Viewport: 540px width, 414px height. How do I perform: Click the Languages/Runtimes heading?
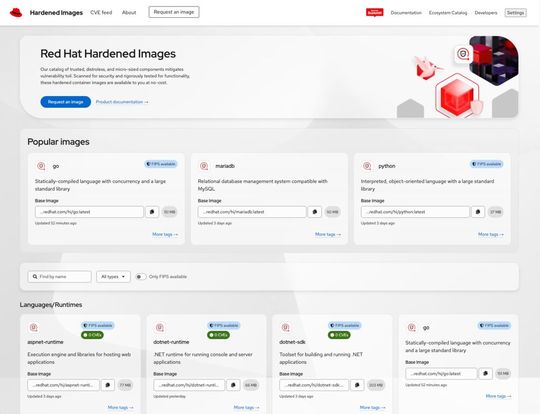click(x=51, y=305)
